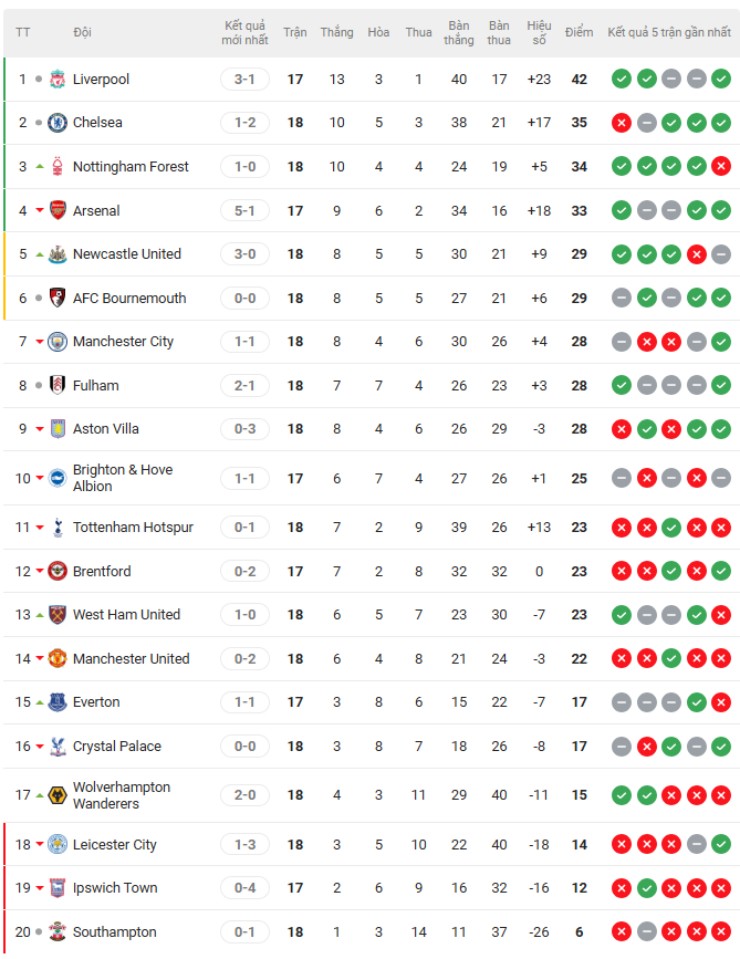The height and width of the screenshot is (959, 740).
Task: Click Liverpool's latest result 3-1 button
Action: 245,79
